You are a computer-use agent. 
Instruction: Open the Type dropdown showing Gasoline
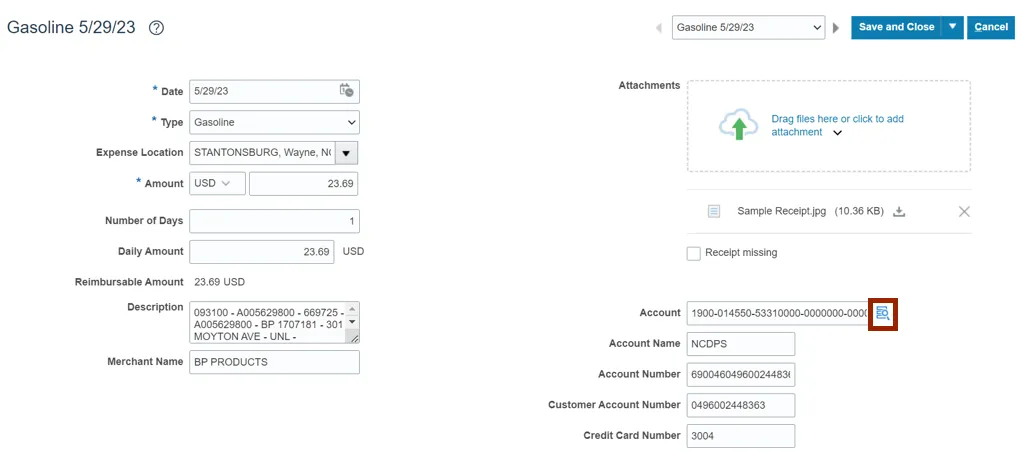[274, 122]
